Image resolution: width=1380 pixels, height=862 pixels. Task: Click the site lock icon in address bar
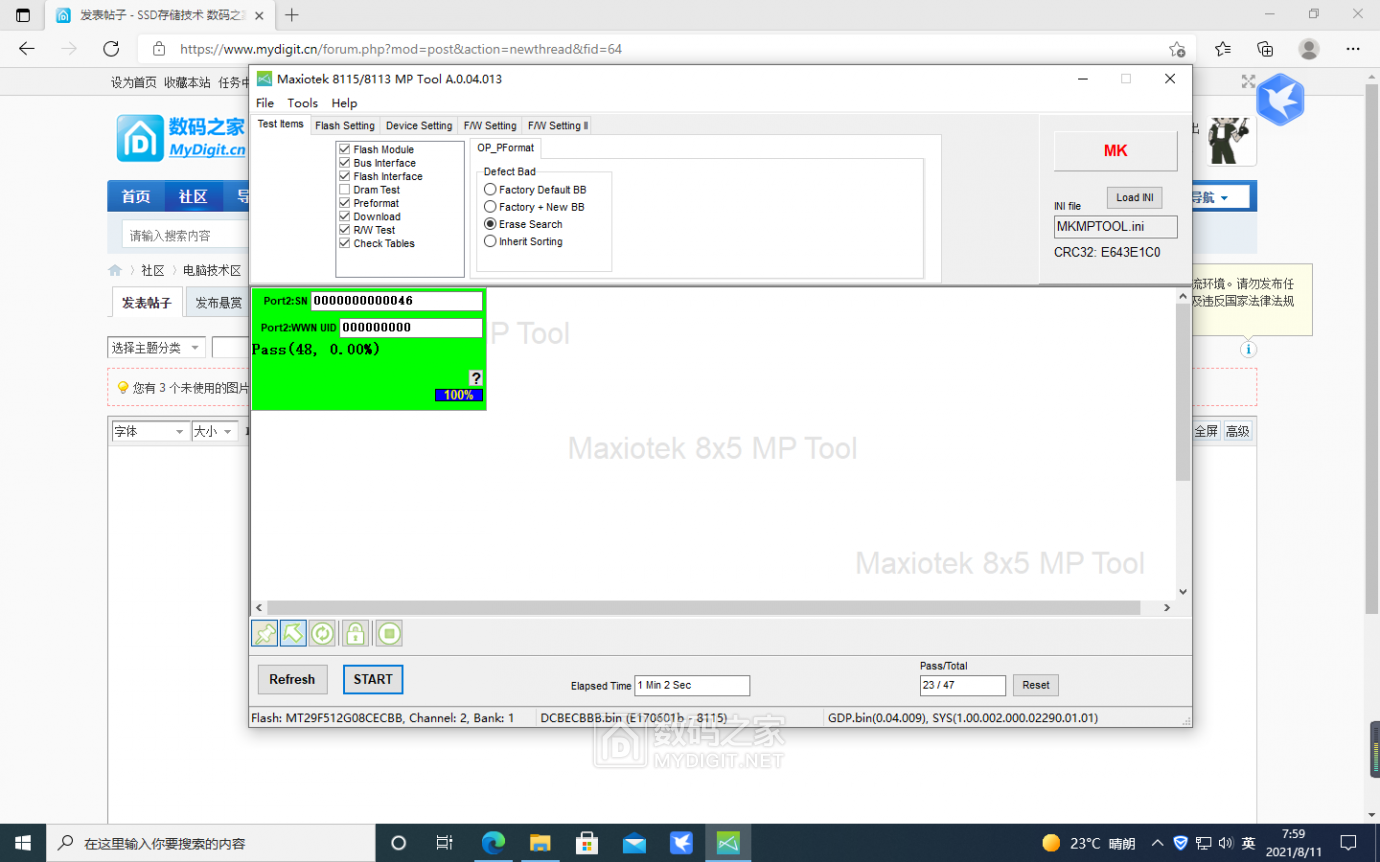(x=158, y=49)
